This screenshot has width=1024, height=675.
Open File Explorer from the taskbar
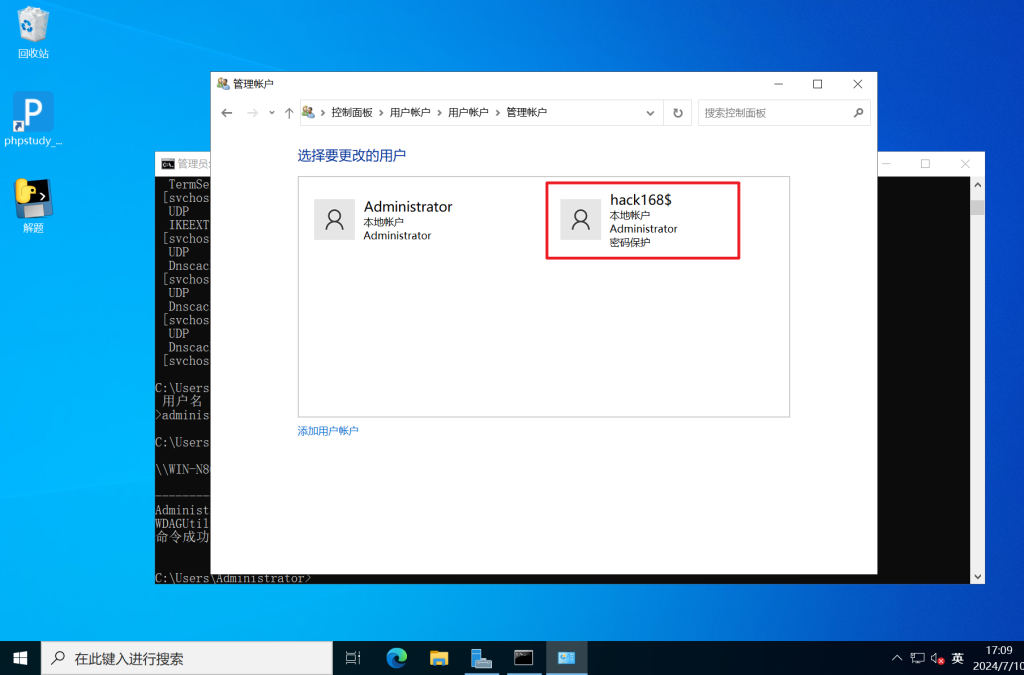(439, 658)
